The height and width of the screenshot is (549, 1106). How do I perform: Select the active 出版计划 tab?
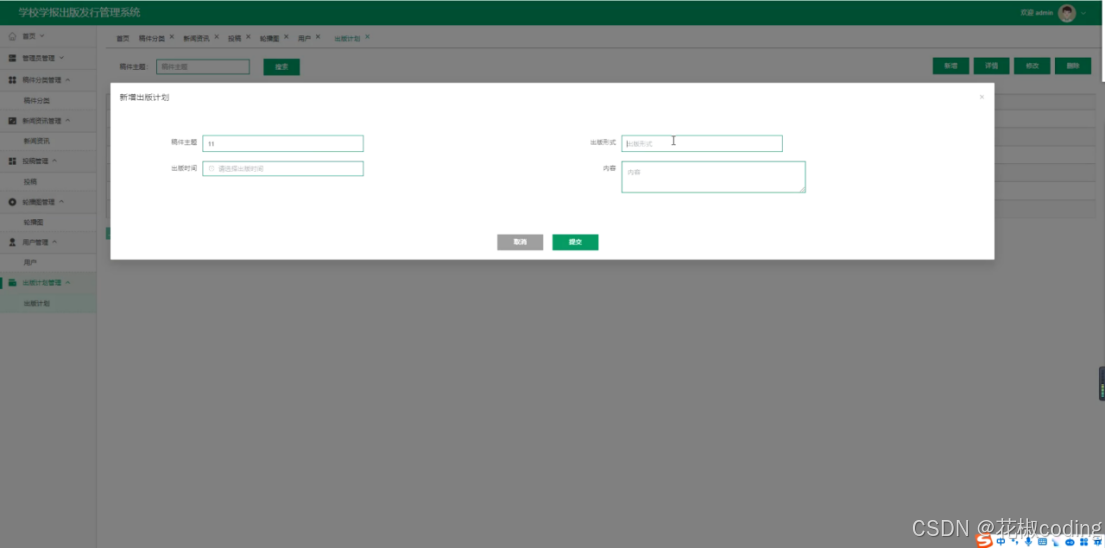point(347,39)
